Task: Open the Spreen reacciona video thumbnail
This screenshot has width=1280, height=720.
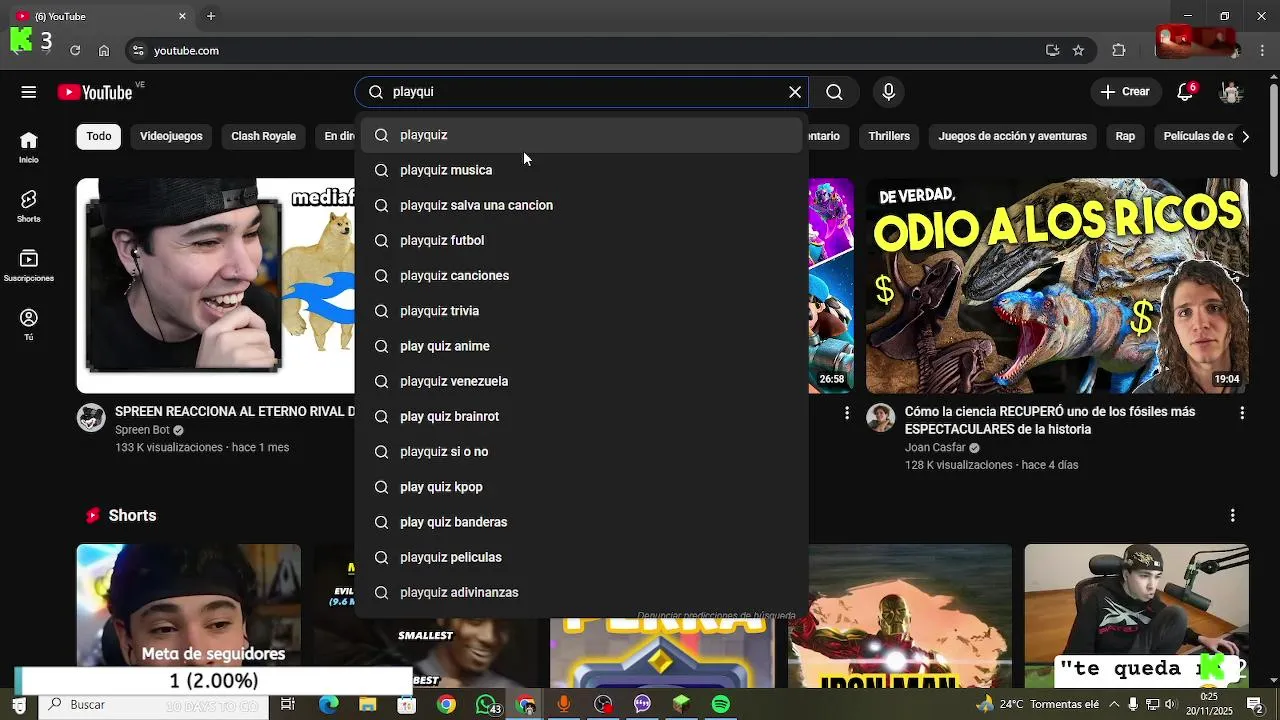Action: 215,286
